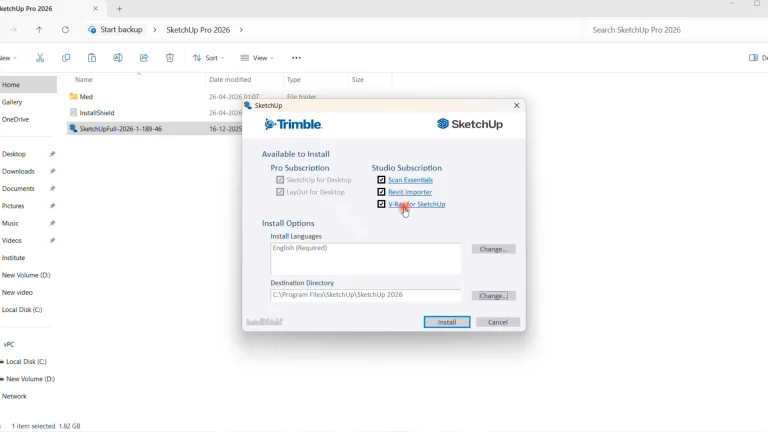
Task: Open Gallery in navigation pane
Action: click(12, 102)
